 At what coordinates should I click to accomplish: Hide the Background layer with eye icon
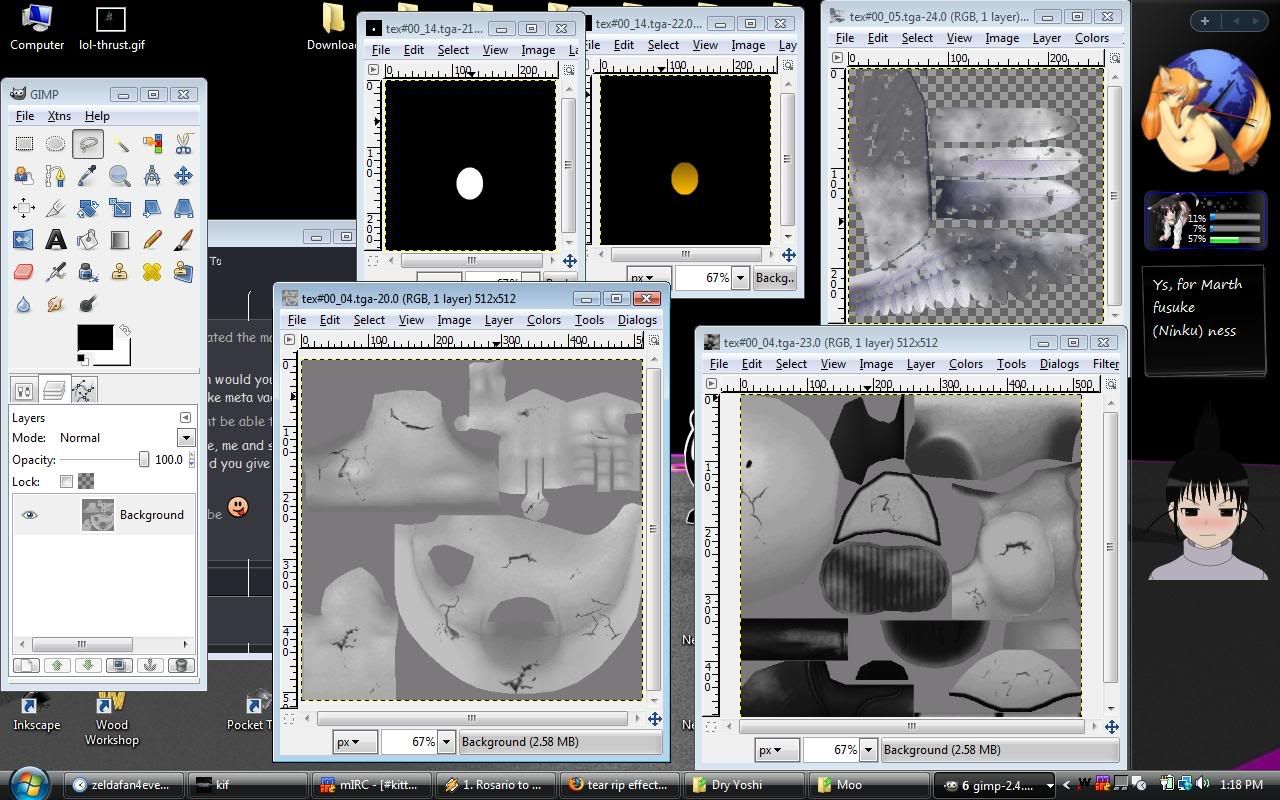pyautogui.click(x=30, y=515)
